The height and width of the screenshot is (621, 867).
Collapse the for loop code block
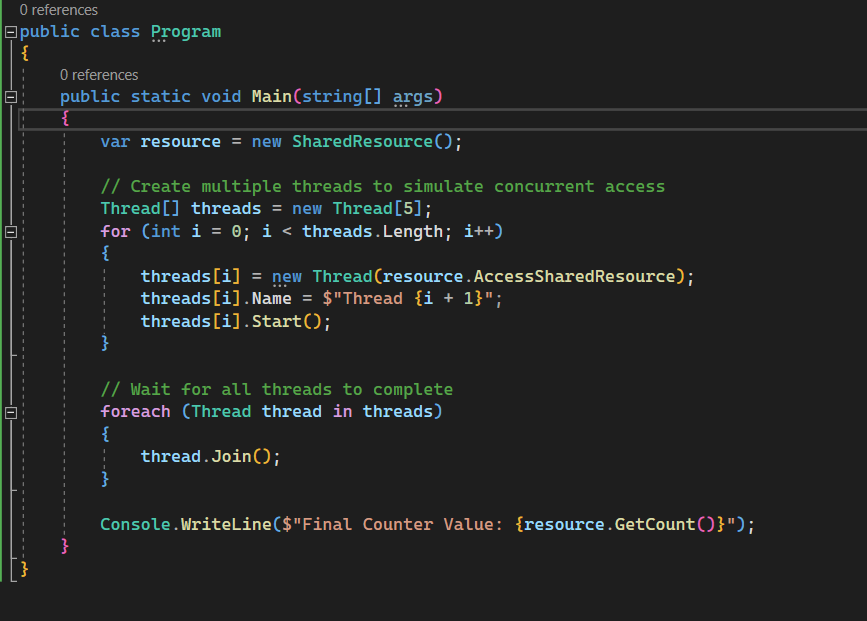[x=11, y=232]
